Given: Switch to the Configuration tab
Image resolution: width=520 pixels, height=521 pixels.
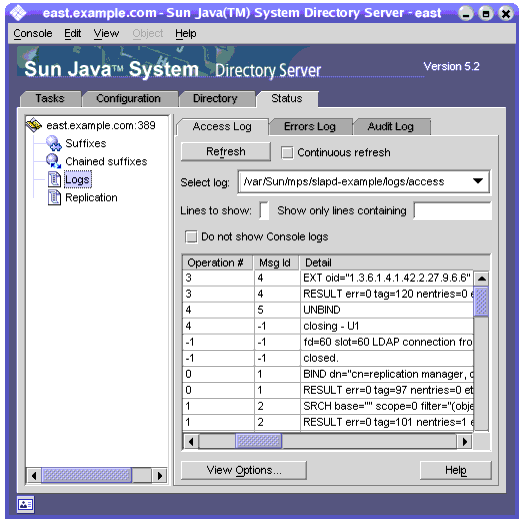Looking at the screenshot, I should pyautogui.click(x=129, y=99).
